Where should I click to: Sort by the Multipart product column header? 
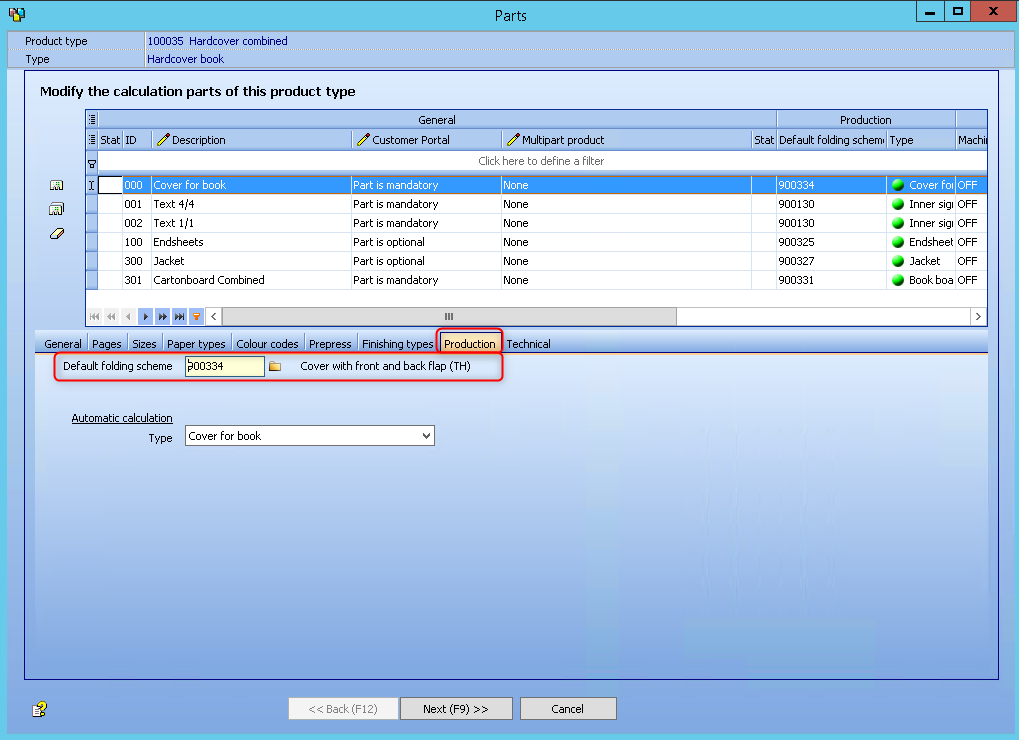[x=626, y=140]
